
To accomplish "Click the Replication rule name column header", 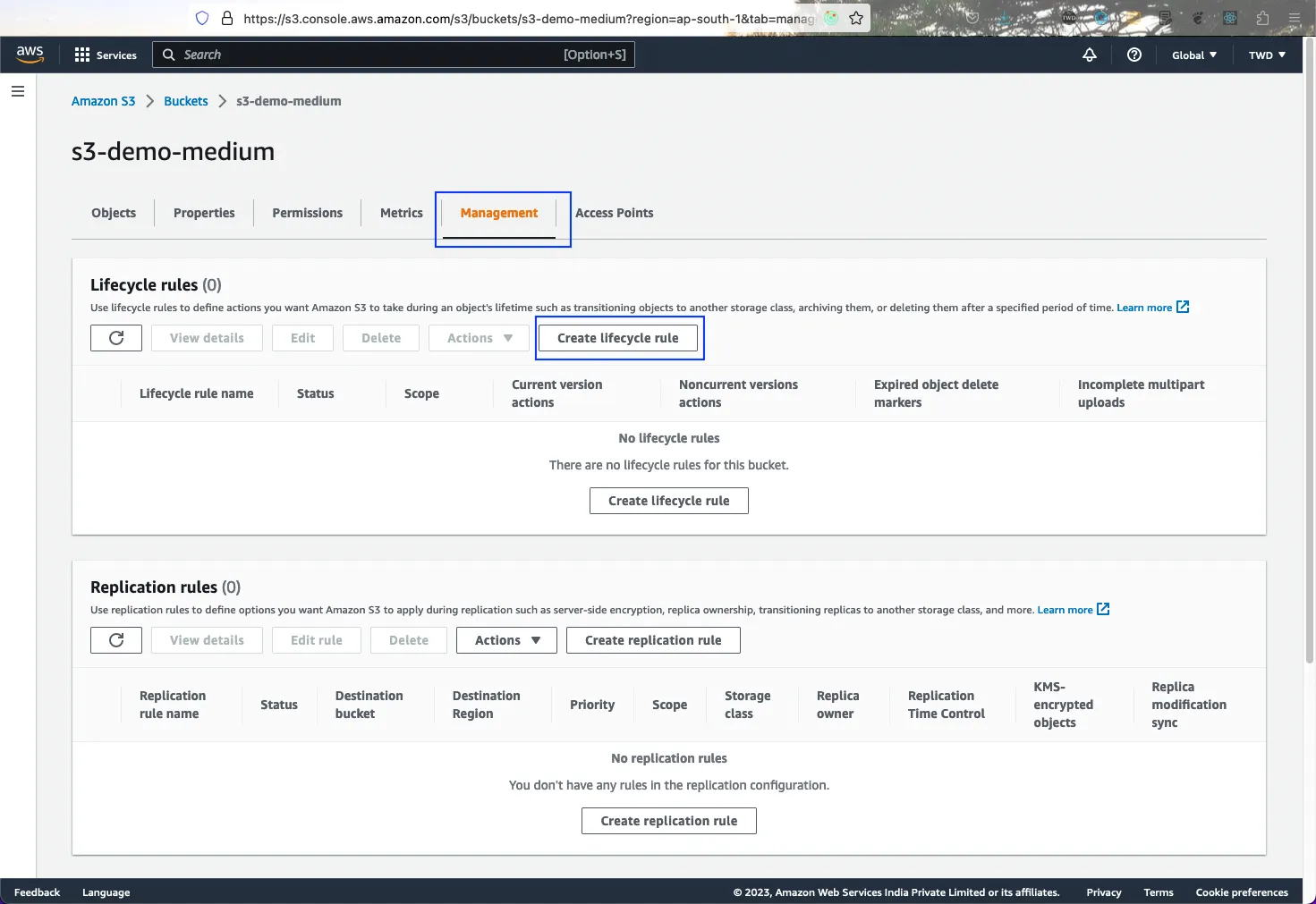I will point(173,705).
